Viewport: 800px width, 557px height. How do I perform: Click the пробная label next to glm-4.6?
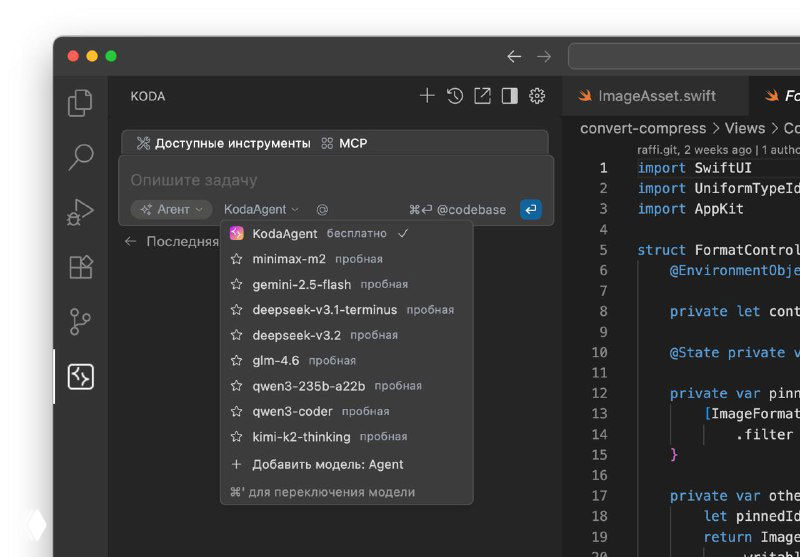[332, 361]
